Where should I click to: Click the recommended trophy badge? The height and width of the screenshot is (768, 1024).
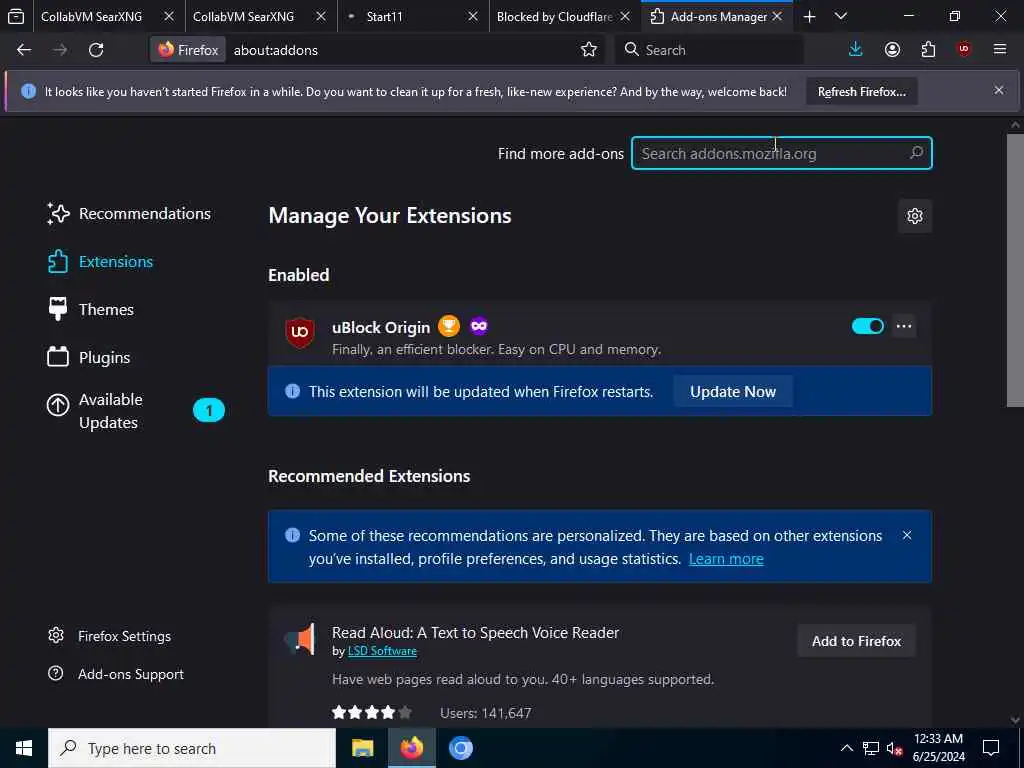point(449,326)
